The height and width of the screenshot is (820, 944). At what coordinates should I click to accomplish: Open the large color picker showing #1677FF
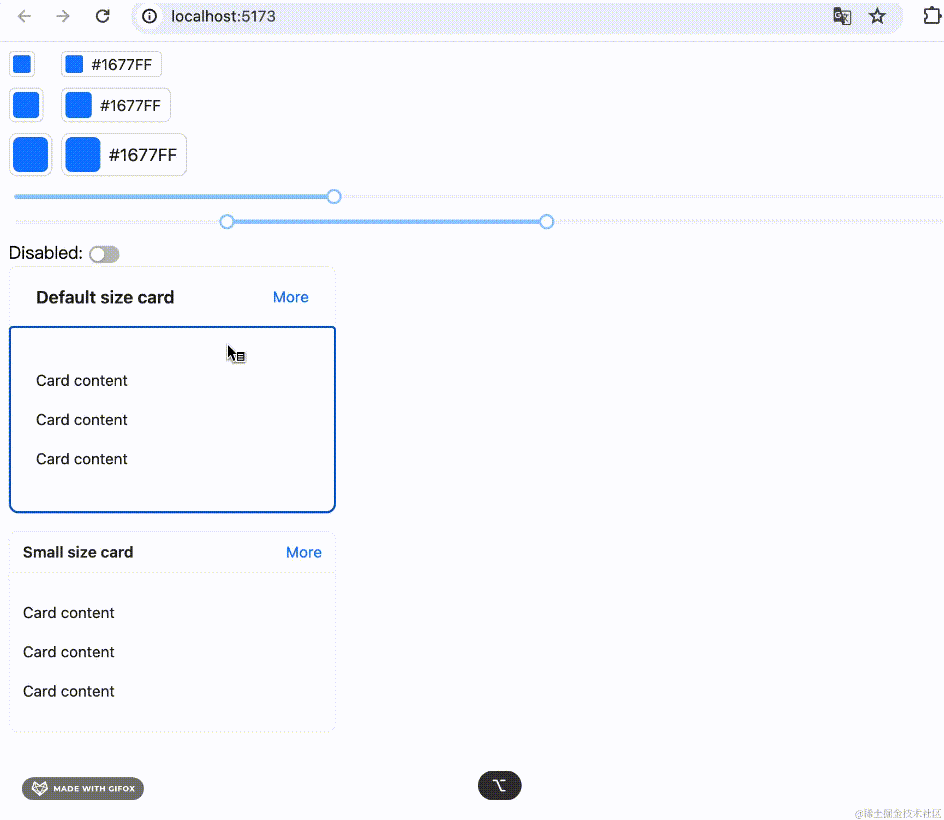(x=124, y=155)
